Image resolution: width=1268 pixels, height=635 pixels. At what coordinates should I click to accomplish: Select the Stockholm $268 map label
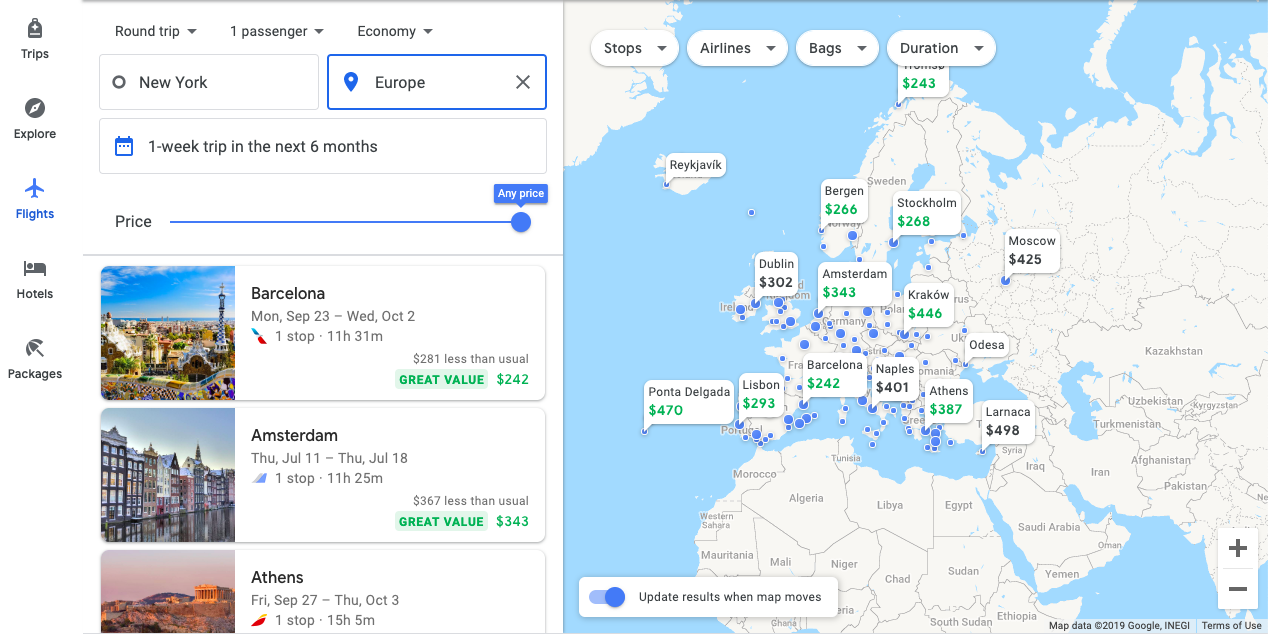[x=927, y=212]
